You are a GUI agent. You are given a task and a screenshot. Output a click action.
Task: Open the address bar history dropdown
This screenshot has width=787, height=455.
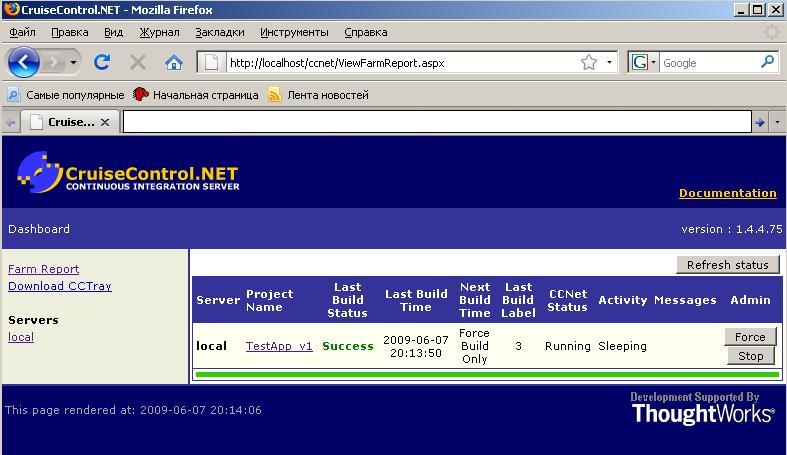pos(609,63)
